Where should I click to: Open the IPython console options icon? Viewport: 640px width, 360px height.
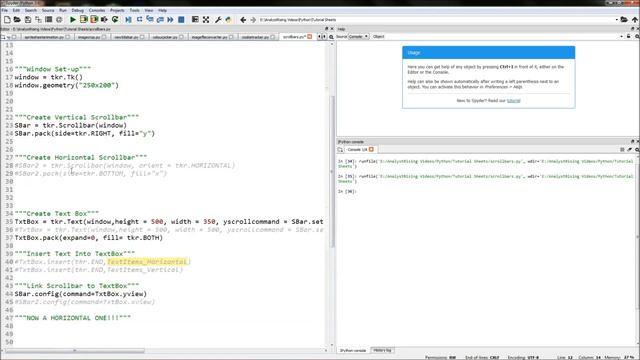tap(637, 150)
